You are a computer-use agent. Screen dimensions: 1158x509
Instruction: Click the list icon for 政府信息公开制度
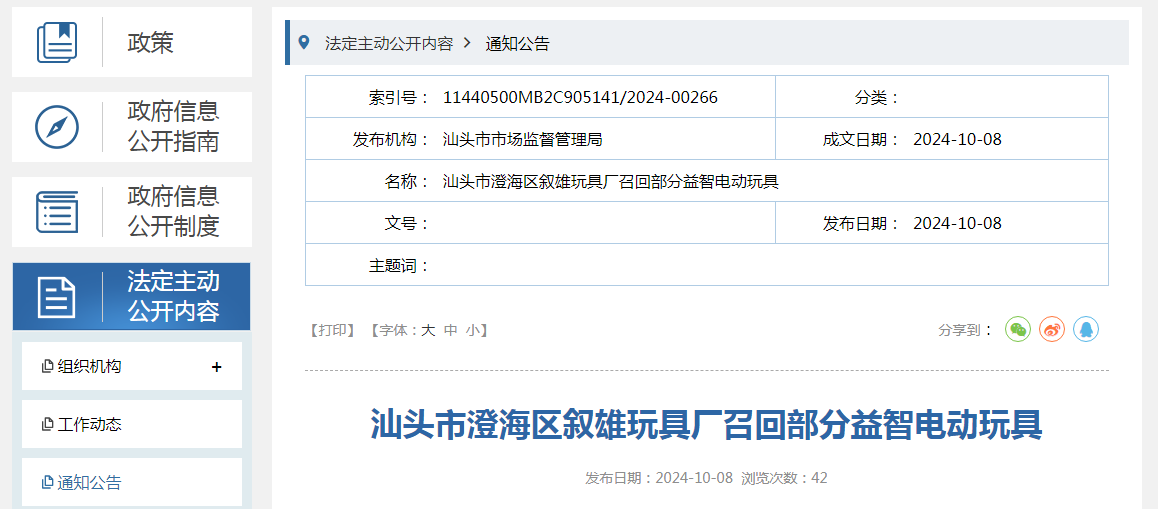pyautogui.click(x=57, y=212)
